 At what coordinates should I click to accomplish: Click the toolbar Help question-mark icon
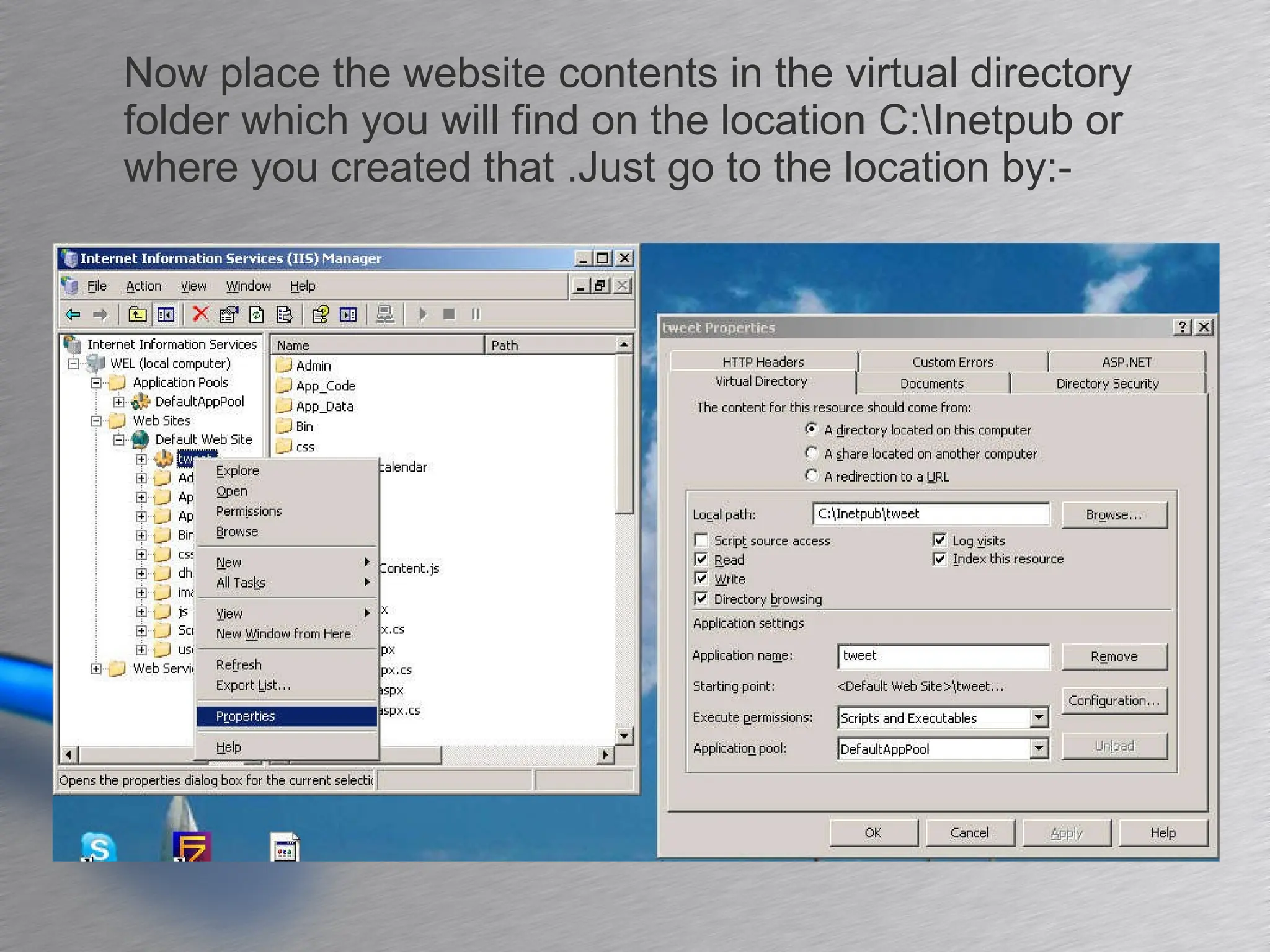click(320, 315)
